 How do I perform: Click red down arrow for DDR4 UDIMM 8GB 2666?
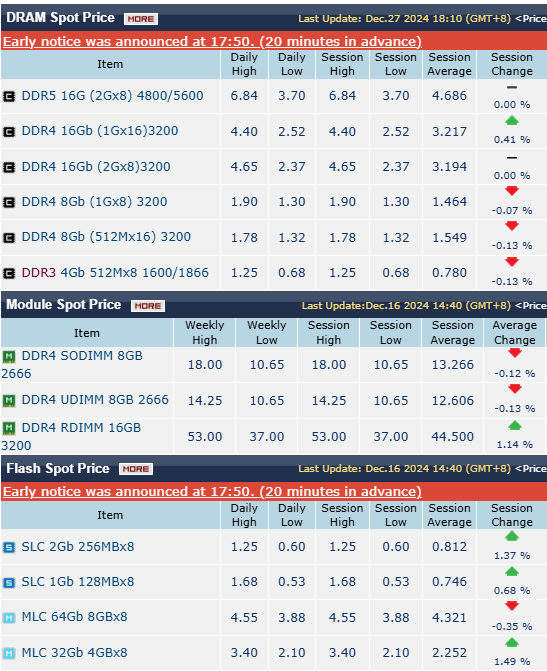click(514, 389)
